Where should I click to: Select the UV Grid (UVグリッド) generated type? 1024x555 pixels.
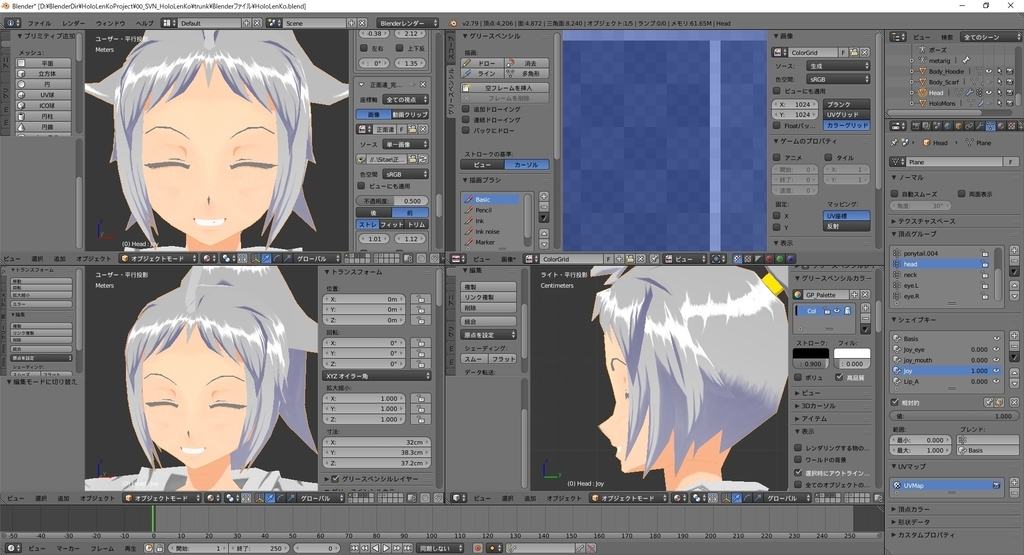(x=846, y=115)
